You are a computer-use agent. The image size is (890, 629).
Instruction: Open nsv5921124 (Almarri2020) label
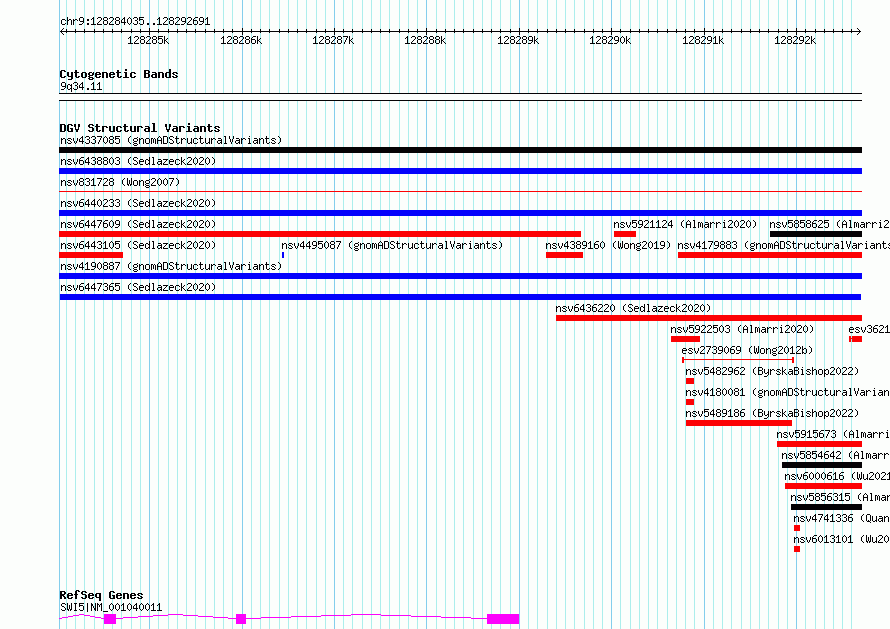[x=685, y=224]
